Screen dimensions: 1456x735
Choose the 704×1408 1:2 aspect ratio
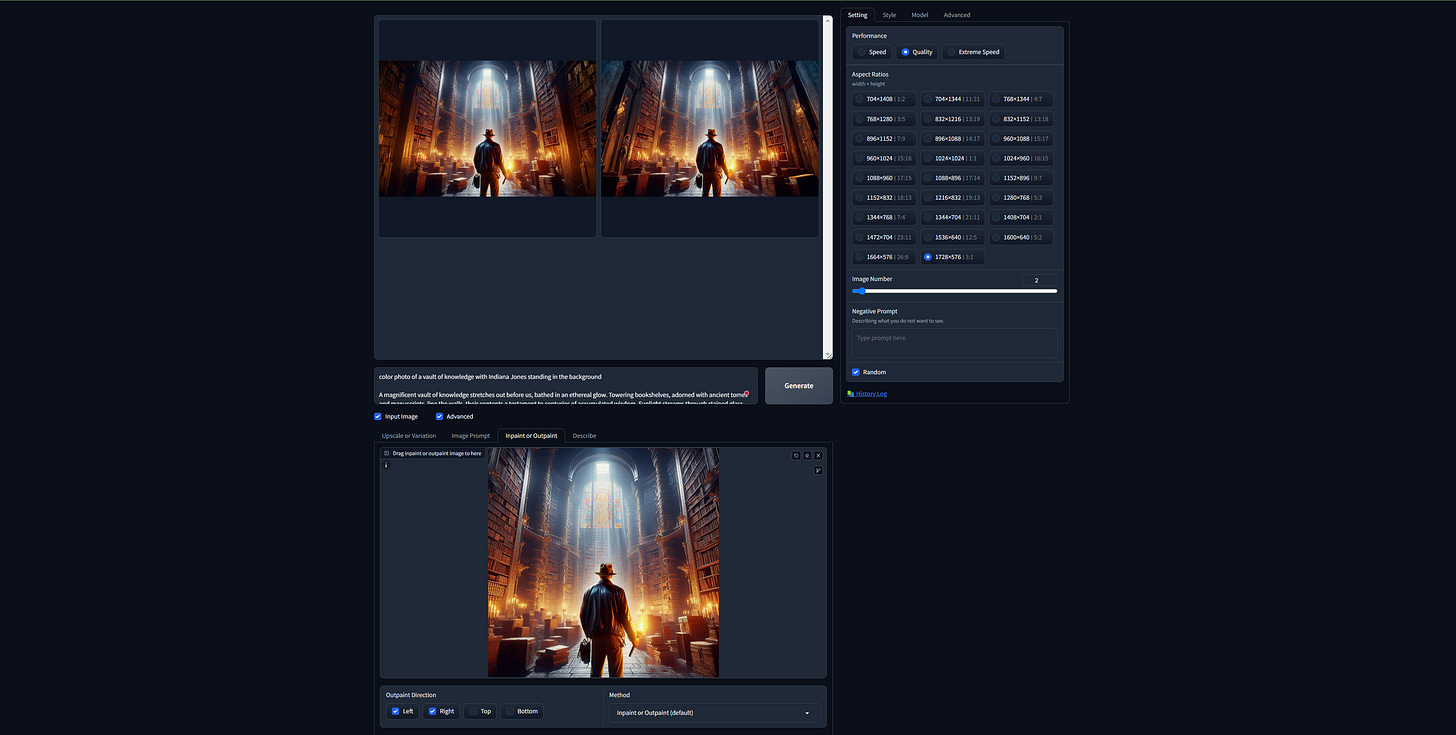[884, 99]
